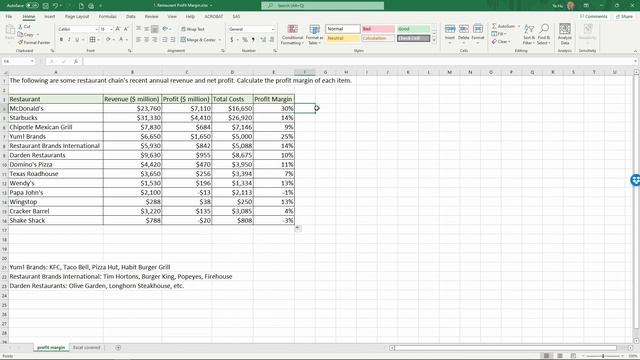Toggle Italic formatting

[x=69, y=40]
